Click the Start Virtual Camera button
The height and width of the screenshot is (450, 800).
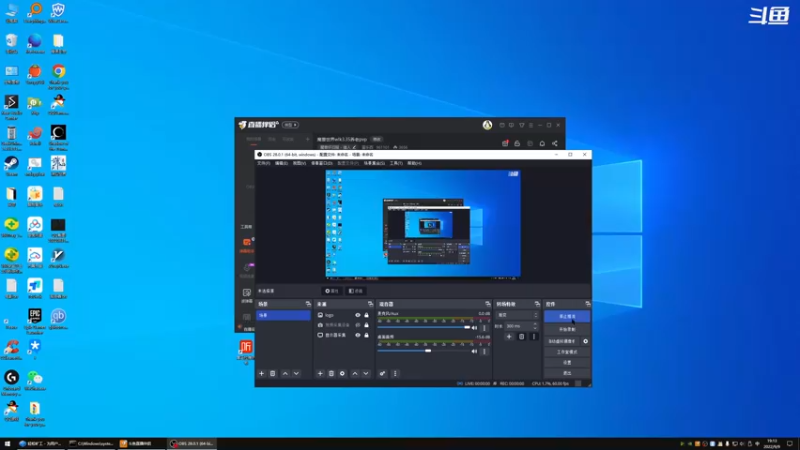(x=562, y=341)
